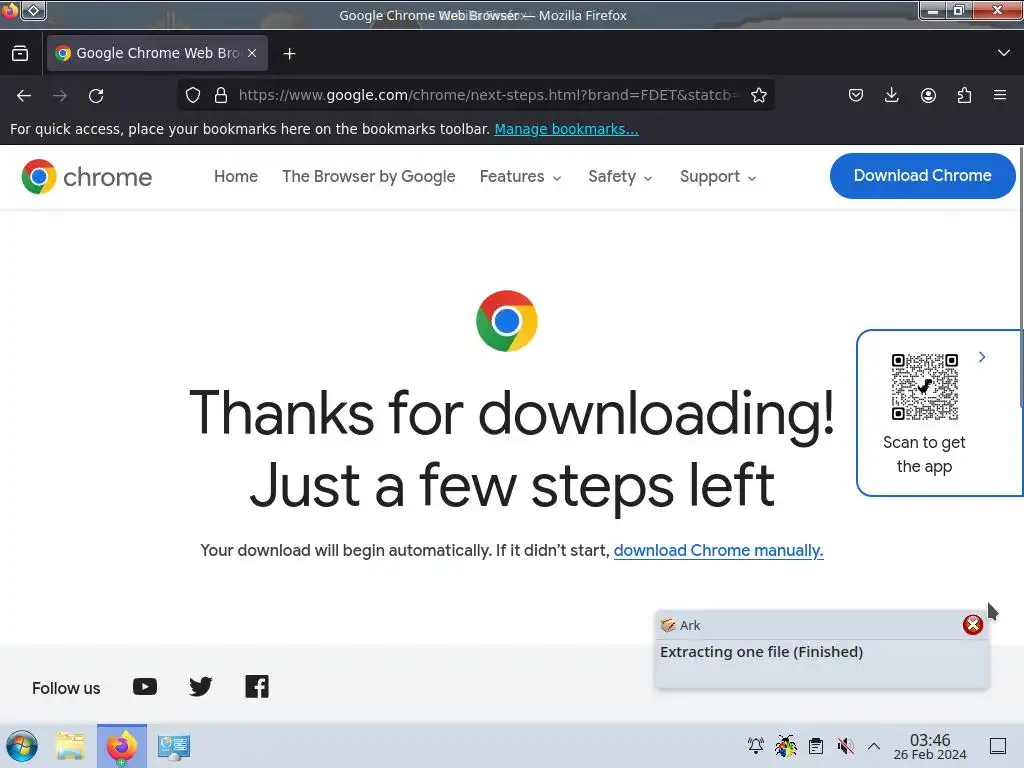Expand the Safety dropdown menu
1024x768 pixels.
point(620,176)
